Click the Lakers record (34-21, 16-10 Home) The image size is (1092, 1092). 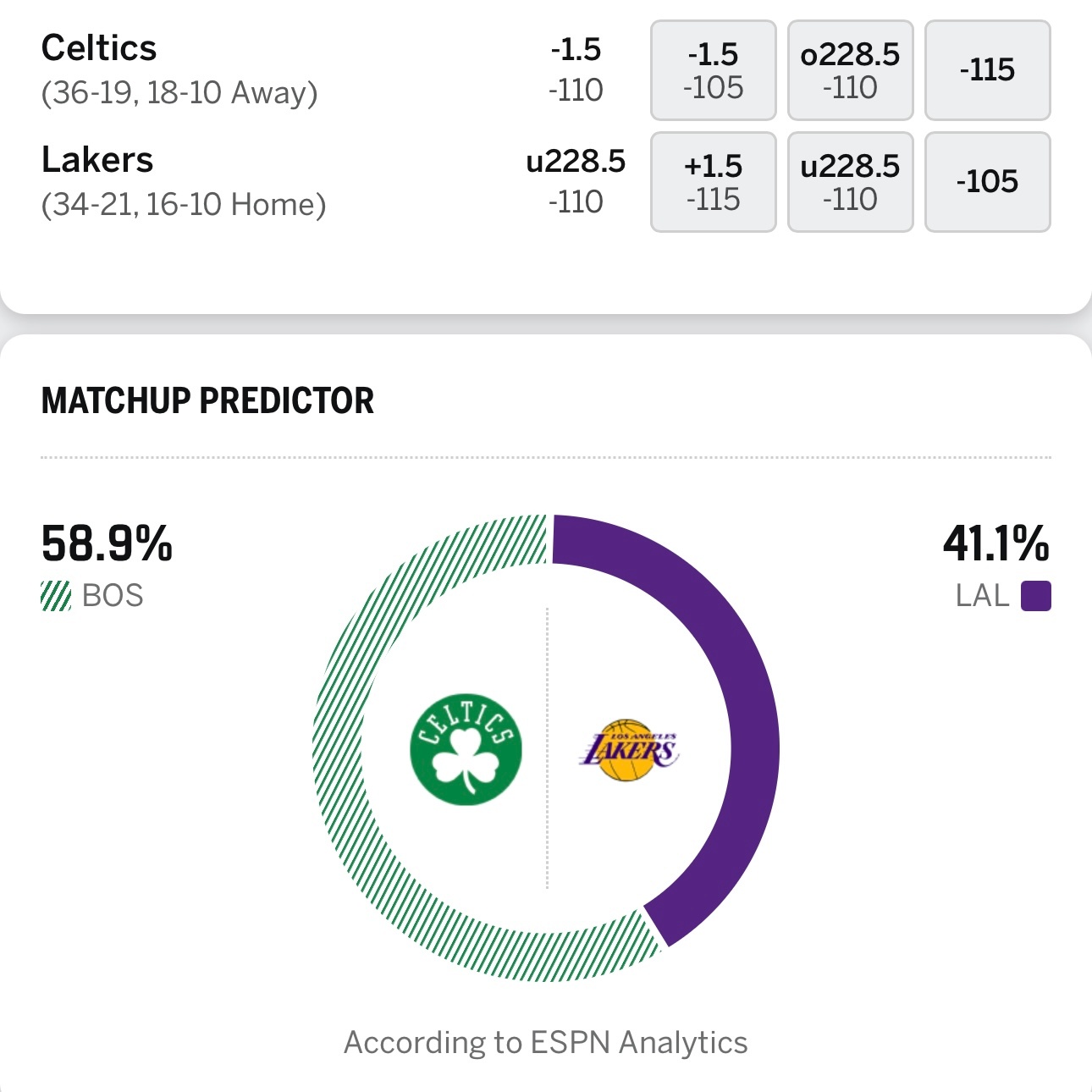184,204
